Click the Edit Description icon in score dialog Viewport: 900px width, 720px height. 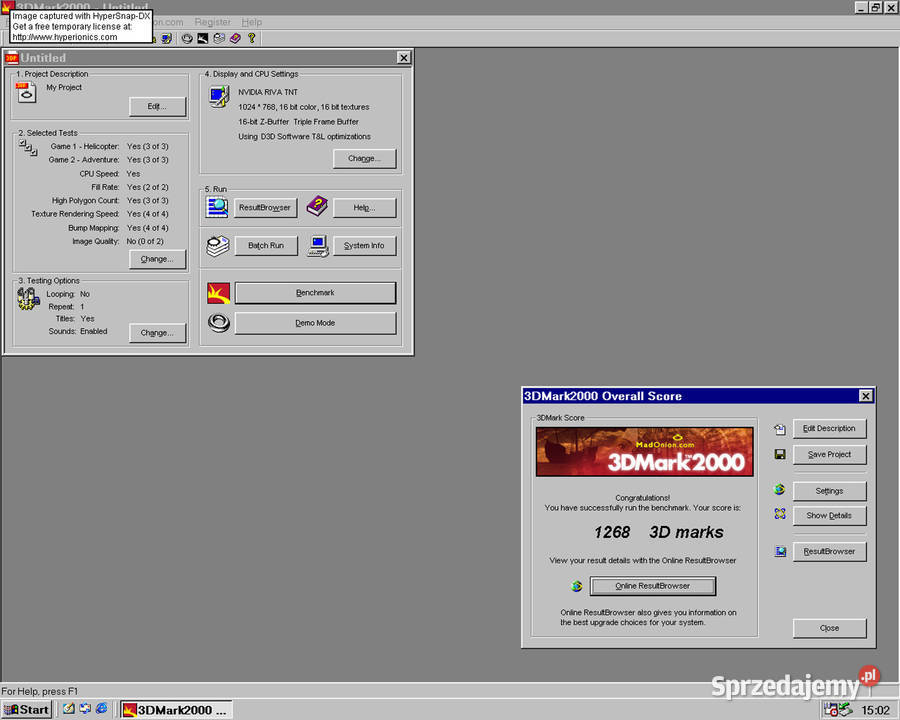pos(779,429)
